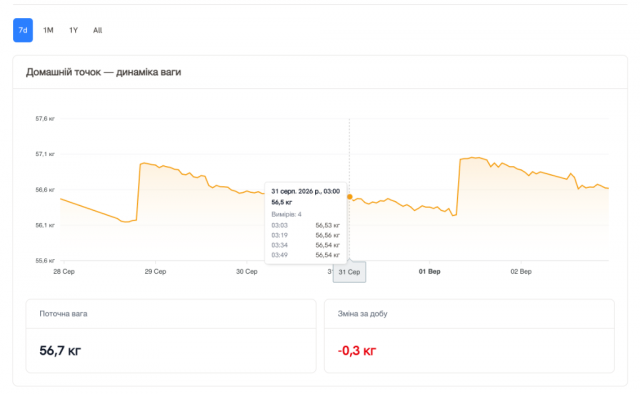The image size is (640, 394).
Task: Click tooltip header 31 серп. 2026 р., 03:00
Action: 305,191
